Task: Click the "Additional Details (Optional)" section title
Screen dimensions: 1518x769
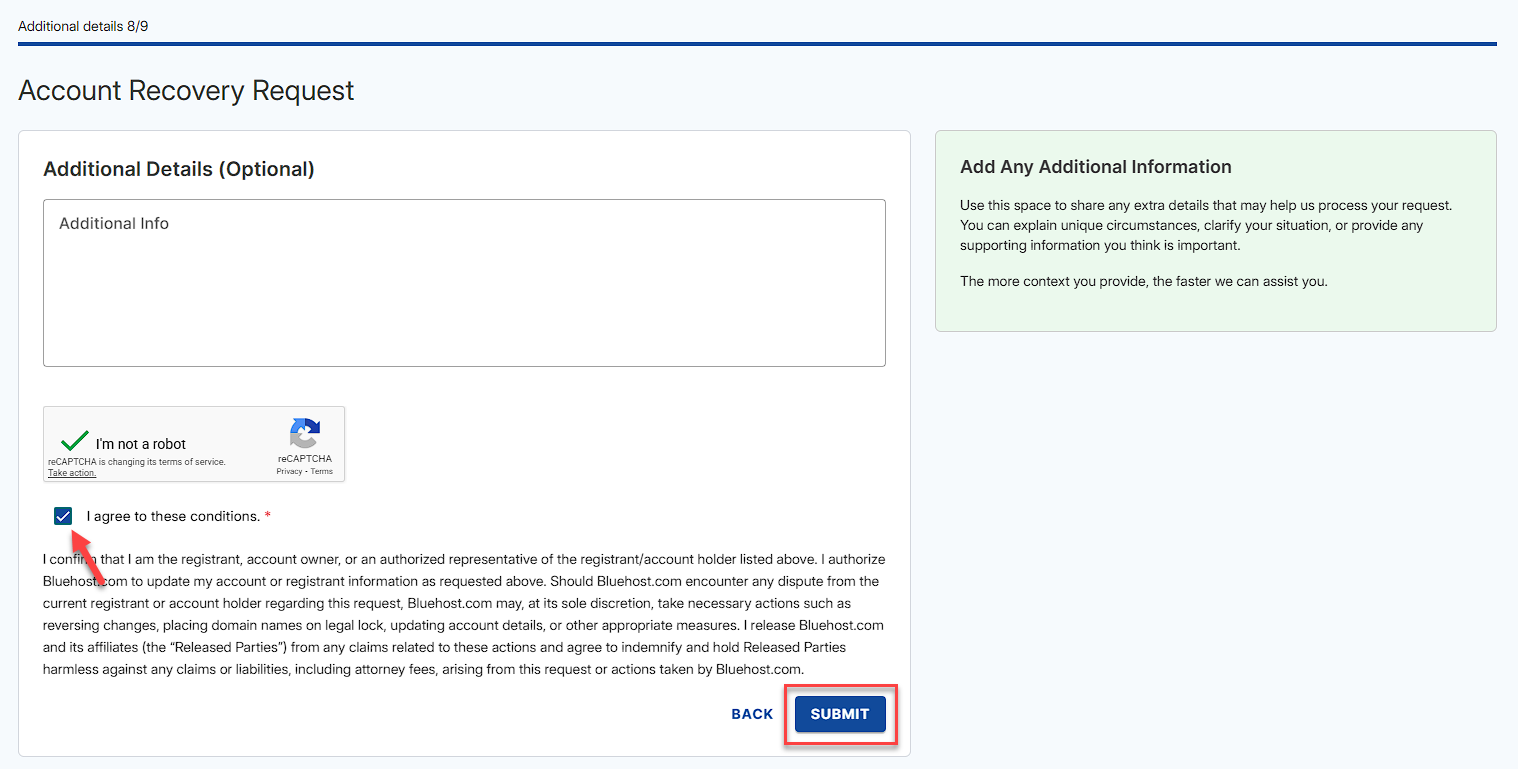Action: (x=178, y=169)
